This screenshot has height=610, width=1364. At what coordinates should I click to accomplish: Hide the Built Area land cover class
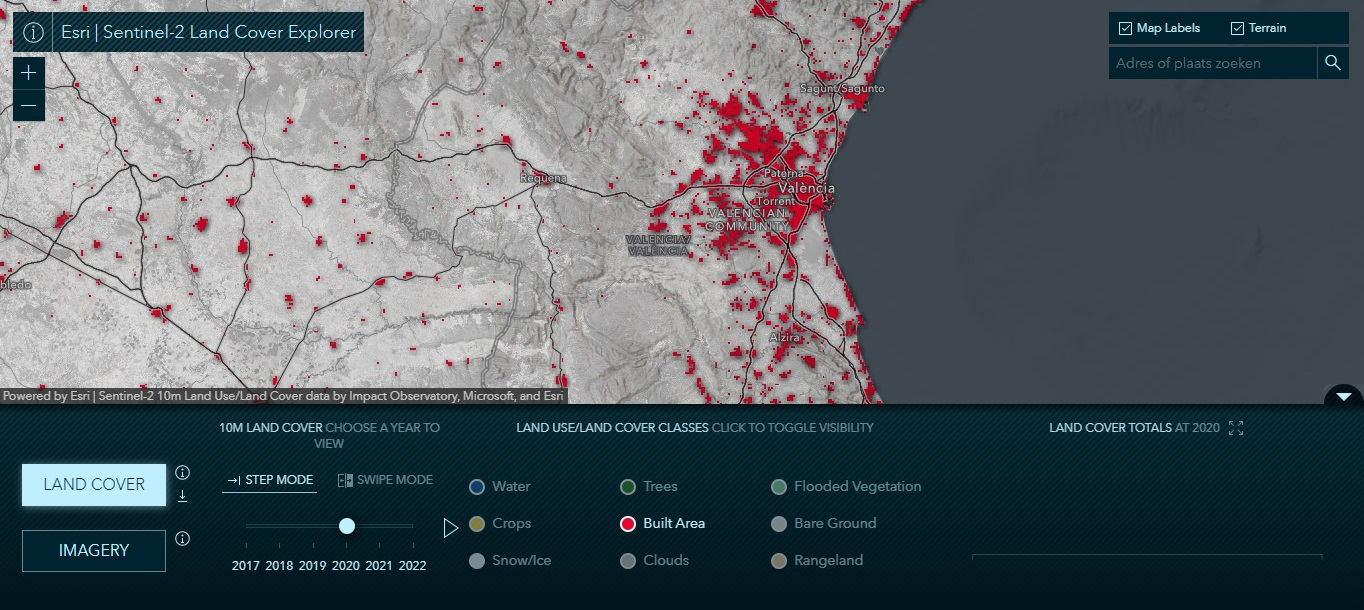[x=627, y=523]
